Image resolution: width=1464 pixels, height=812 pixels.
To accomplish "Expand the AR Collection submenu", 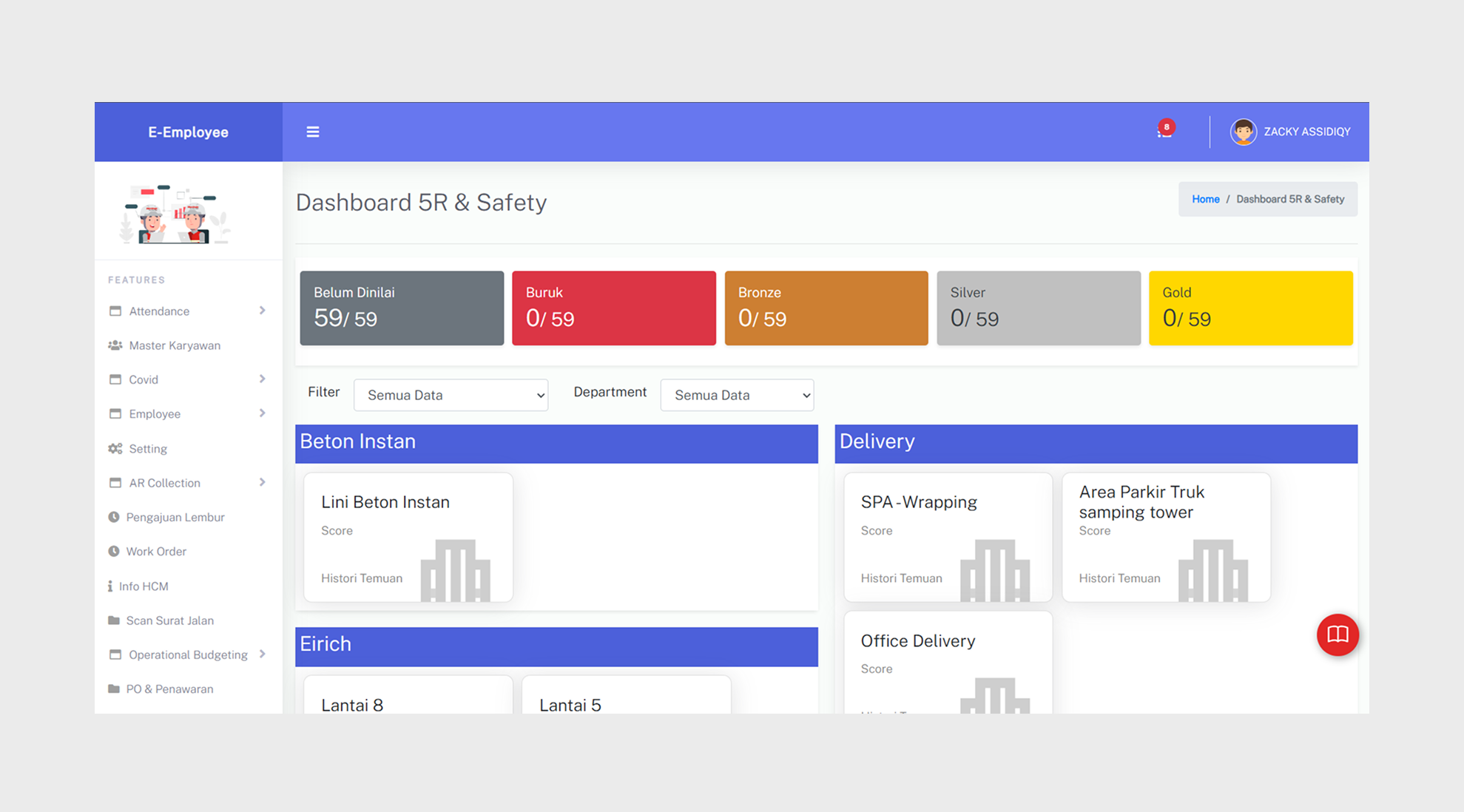I will pos(263,482).
